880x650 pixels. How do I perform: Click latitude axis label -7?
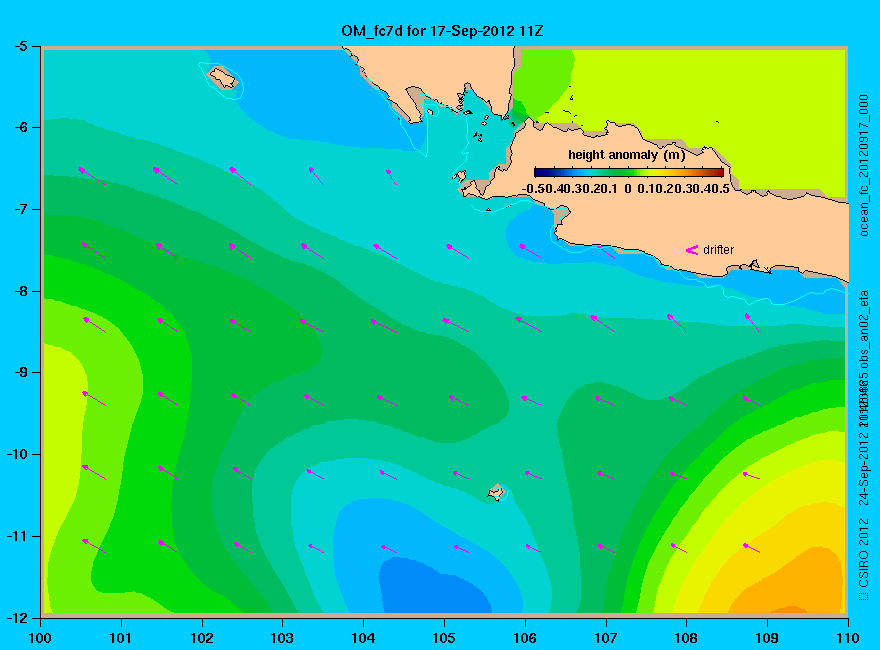click(20, 209)
